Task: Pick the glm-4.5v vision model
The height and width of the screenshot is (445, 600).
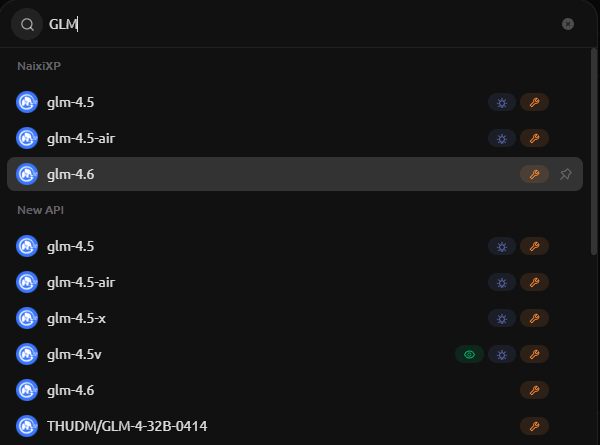Action: pyautogui.click(x=73, y=354)
